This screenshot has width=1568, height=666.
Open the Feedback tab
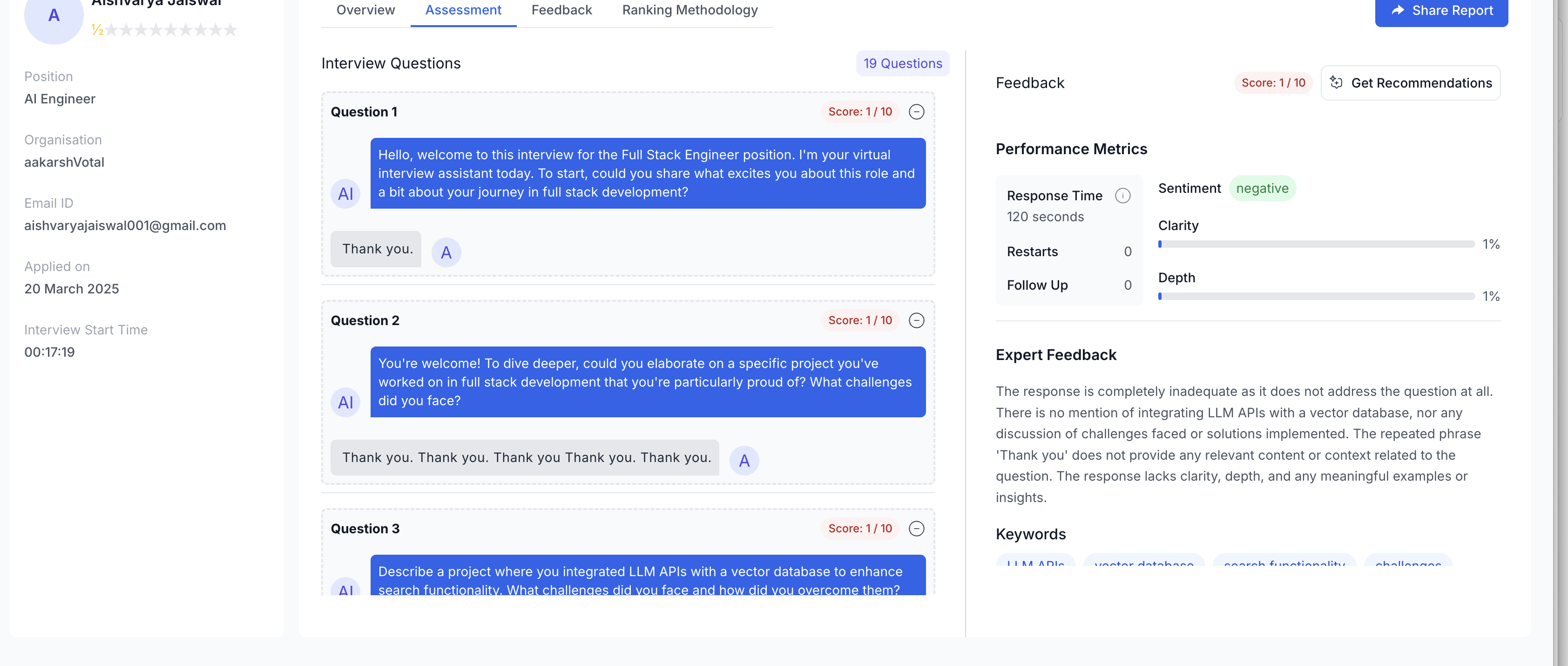[561, 10]
